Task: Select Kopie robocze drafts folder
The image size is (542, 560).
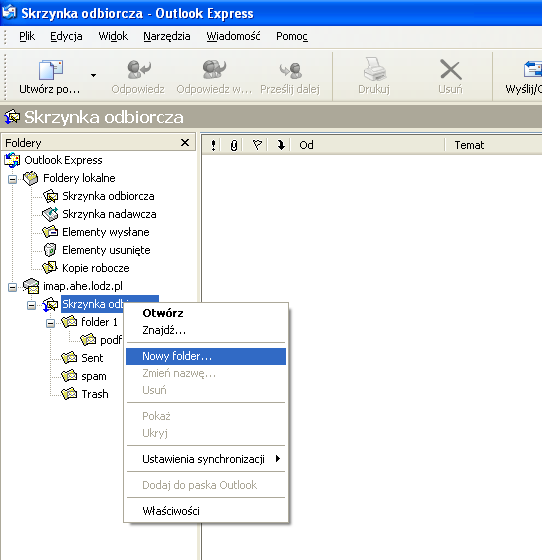Action: (x=96, y=268)
